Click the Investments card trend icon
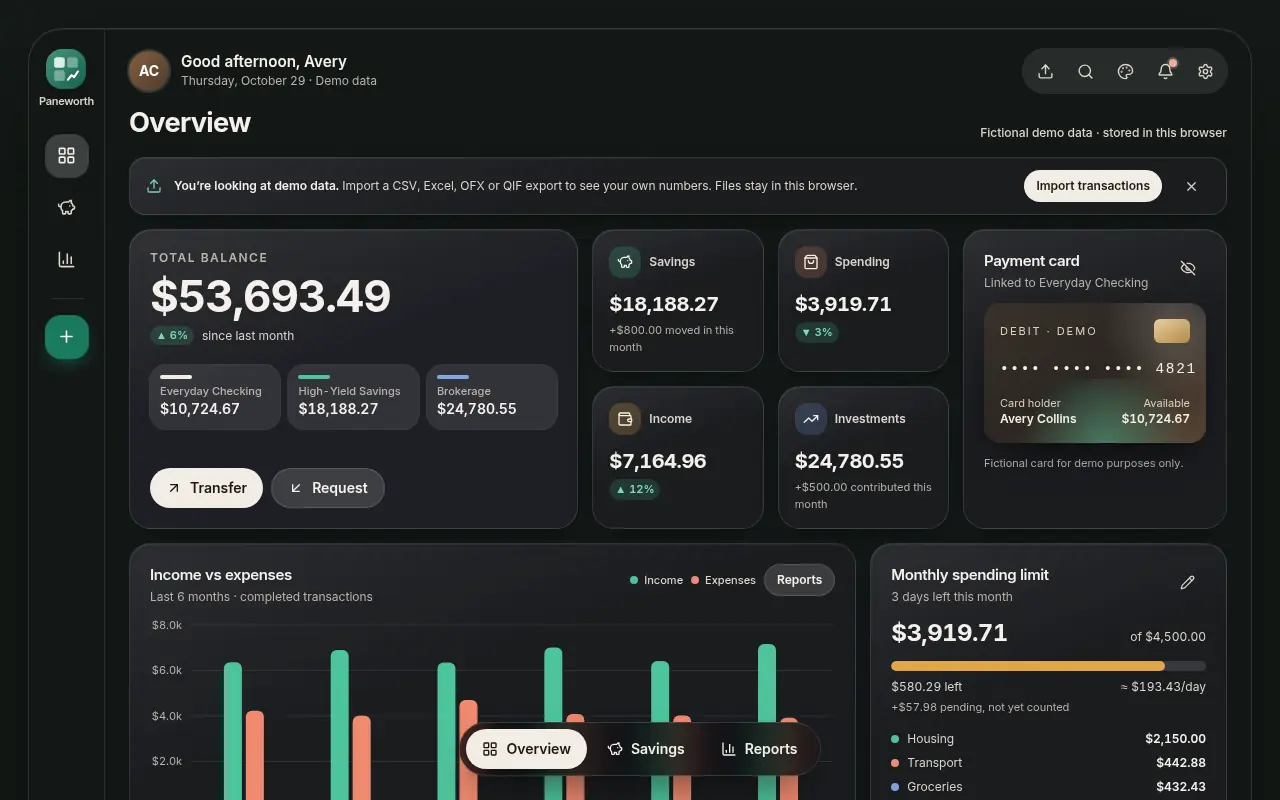Screen dimensions: 1280x800 pos(811,419)
